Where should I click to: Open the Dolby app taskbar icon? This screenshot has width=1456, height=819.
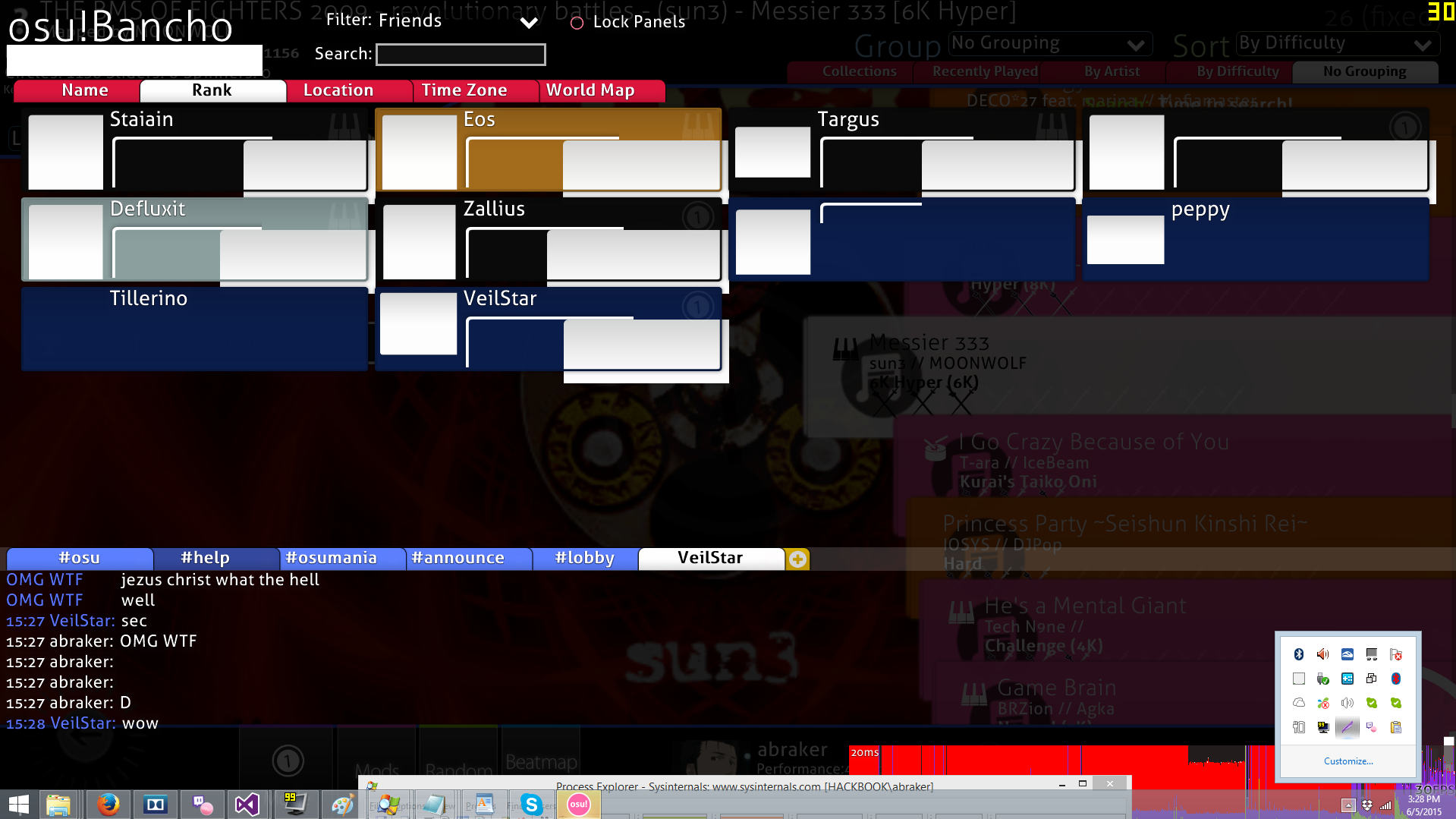155,805
